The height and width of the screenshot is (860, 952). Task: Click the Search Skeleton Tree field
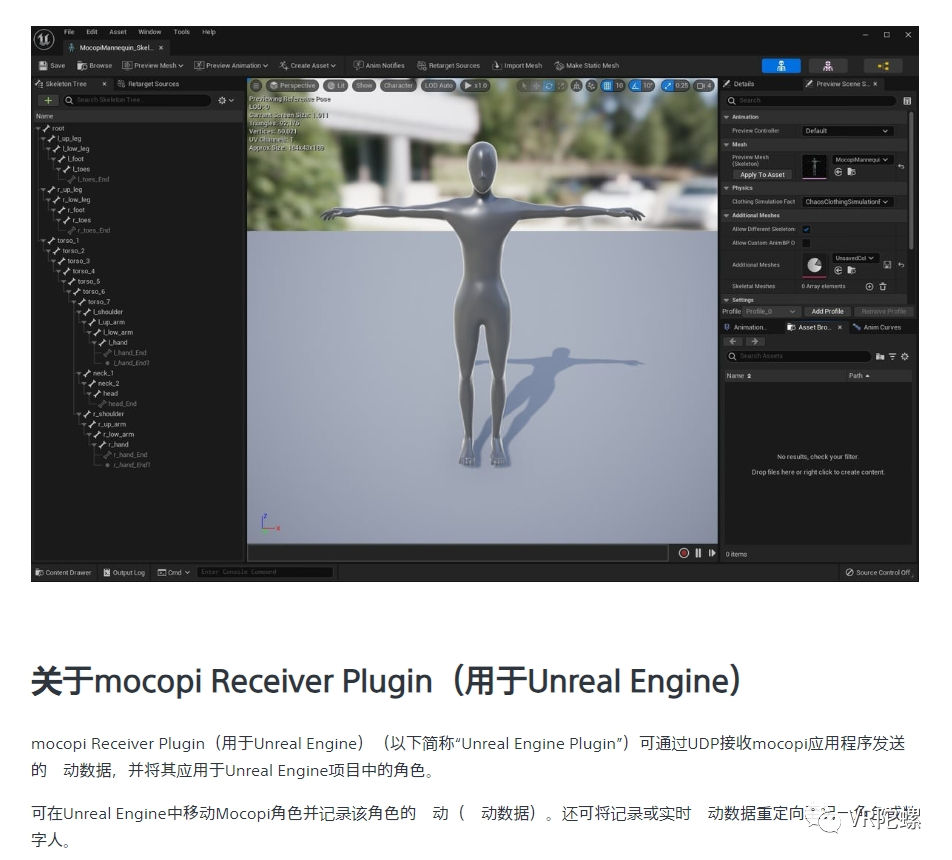137,100
